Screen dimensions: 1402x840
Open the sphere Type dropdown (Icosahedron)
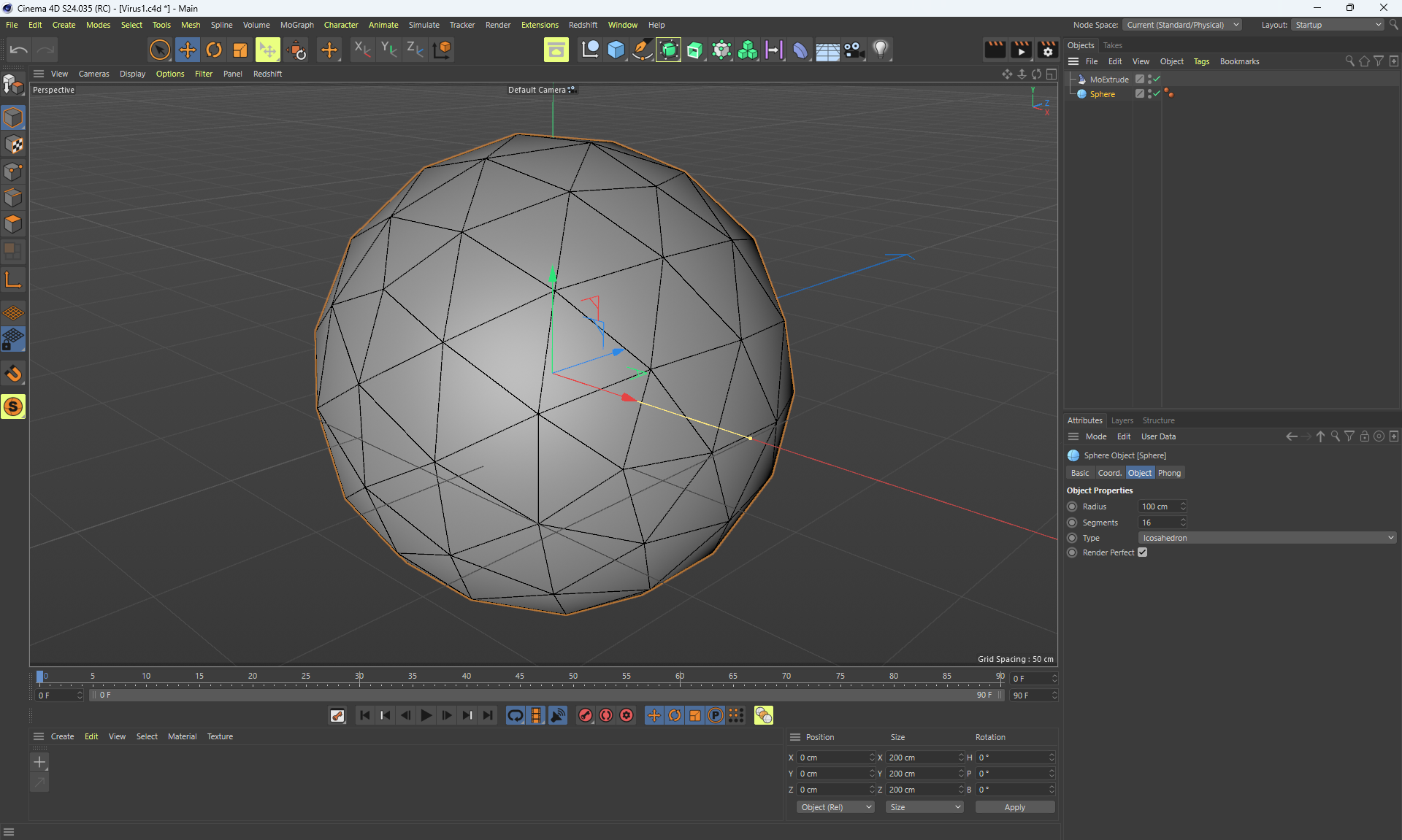1267,538
